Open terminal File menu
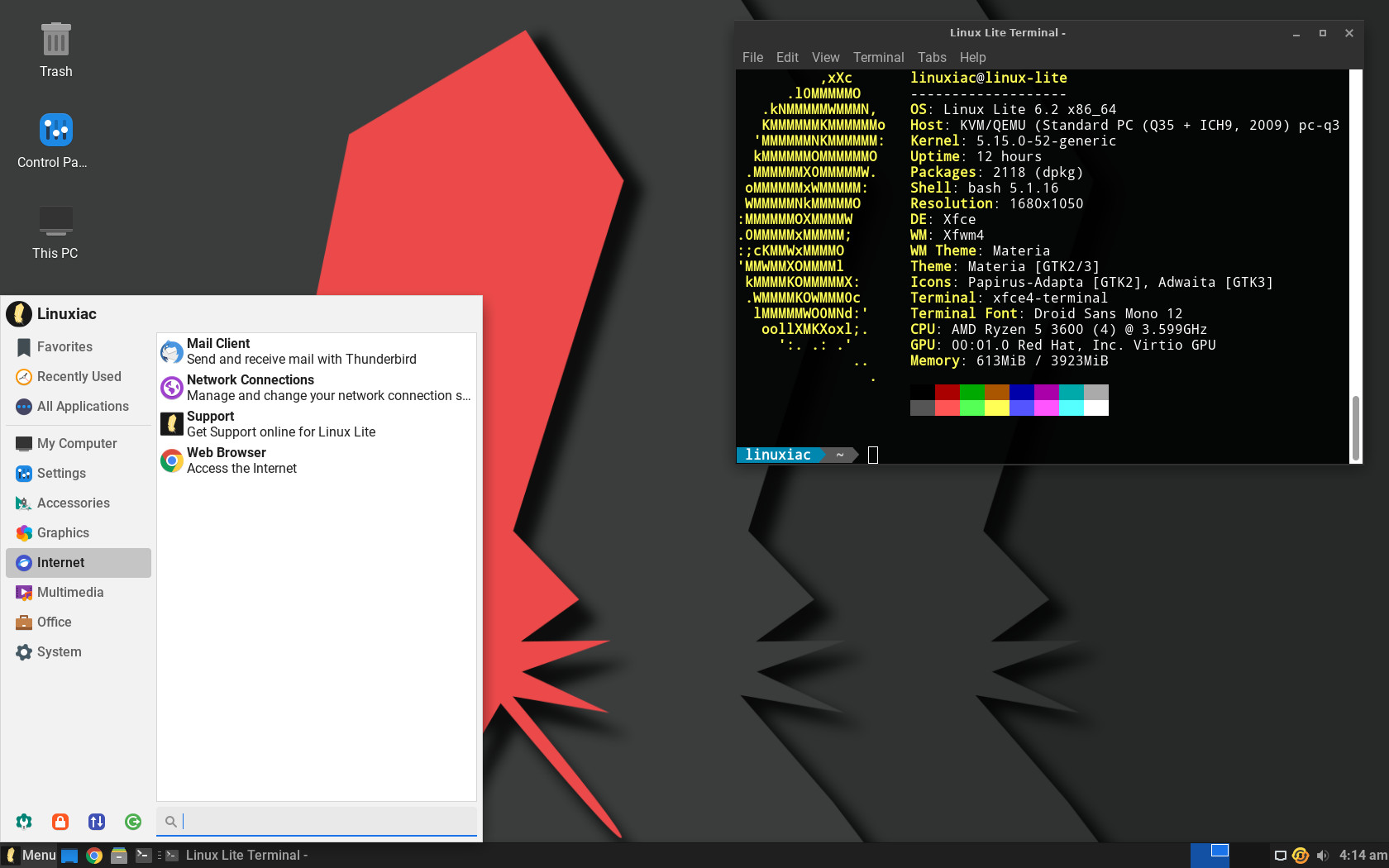Screen dimensions: 1389x868 752,57
